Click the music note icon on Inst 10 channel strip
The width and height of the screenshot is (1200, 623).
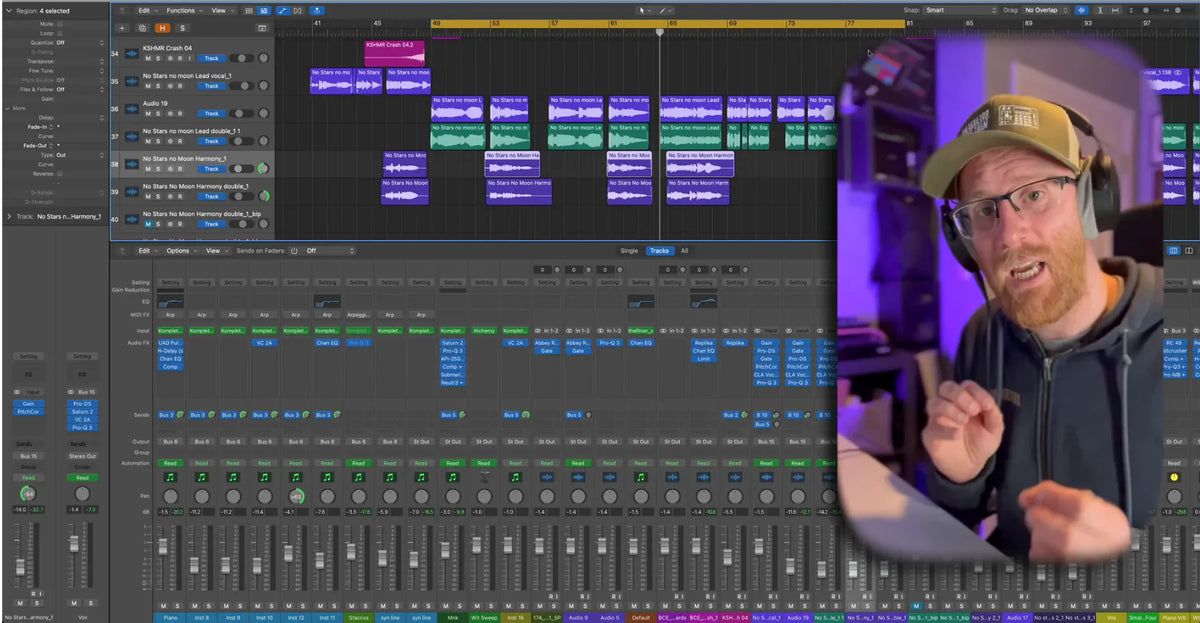point(264,477)
